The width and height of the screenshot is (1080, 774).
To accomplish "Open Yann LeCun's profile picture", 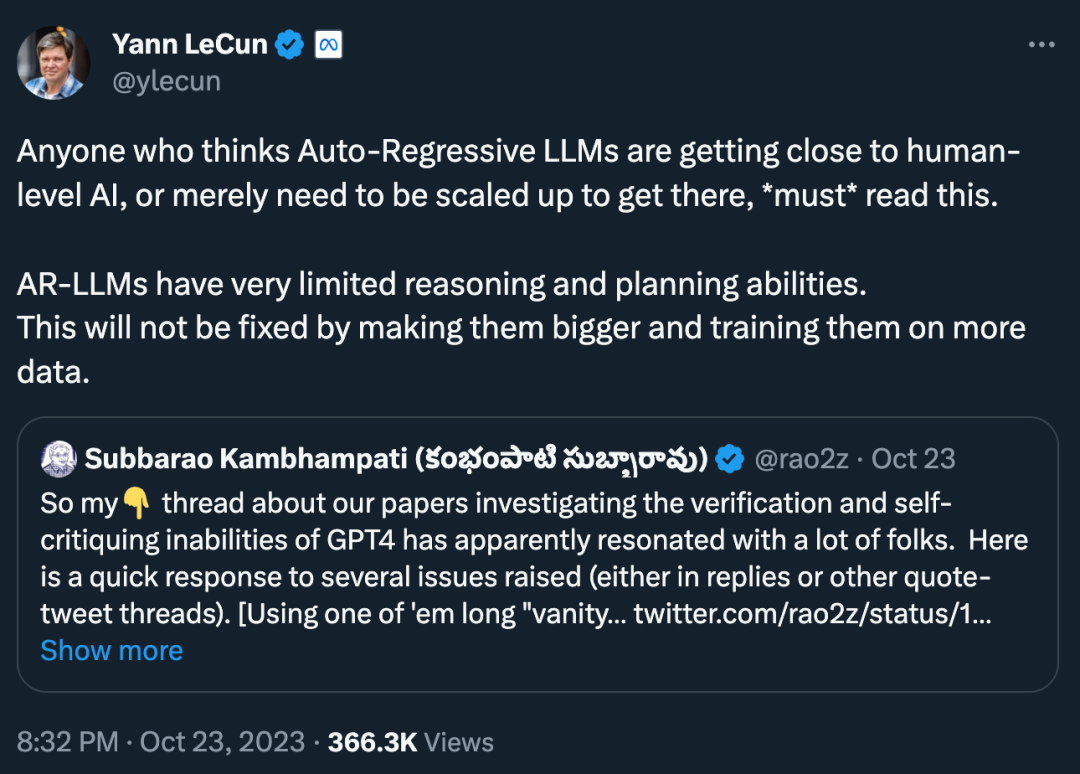I will pos(55,62).
